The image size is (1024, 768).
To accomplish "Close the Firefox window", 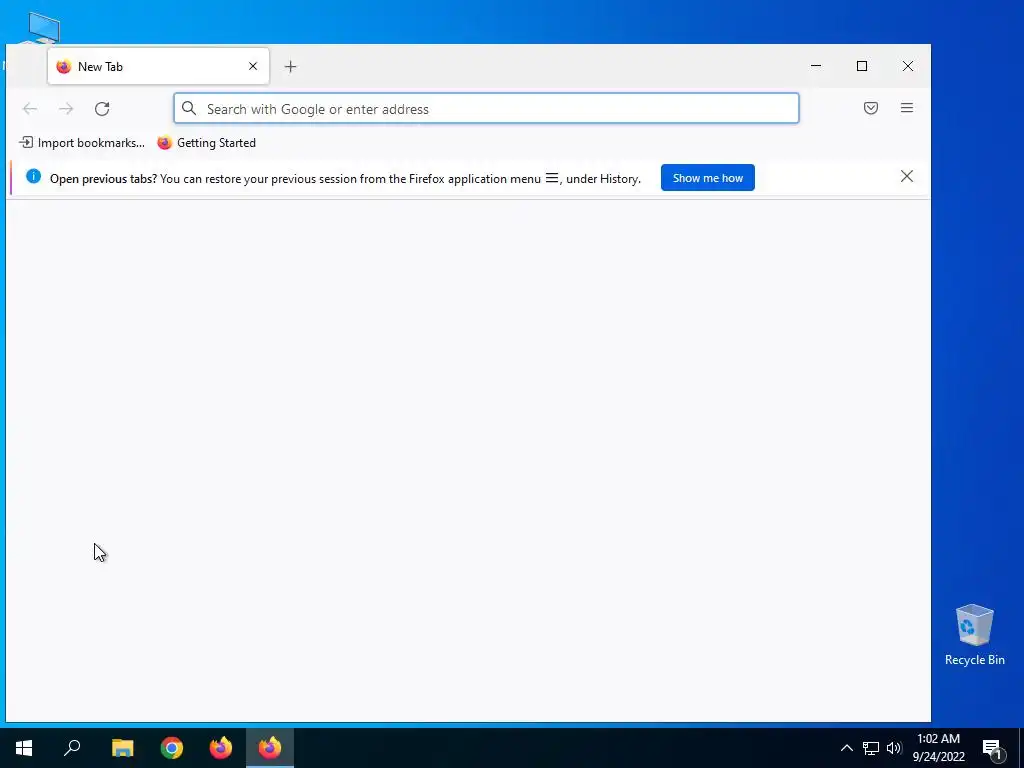I will 908,66.
